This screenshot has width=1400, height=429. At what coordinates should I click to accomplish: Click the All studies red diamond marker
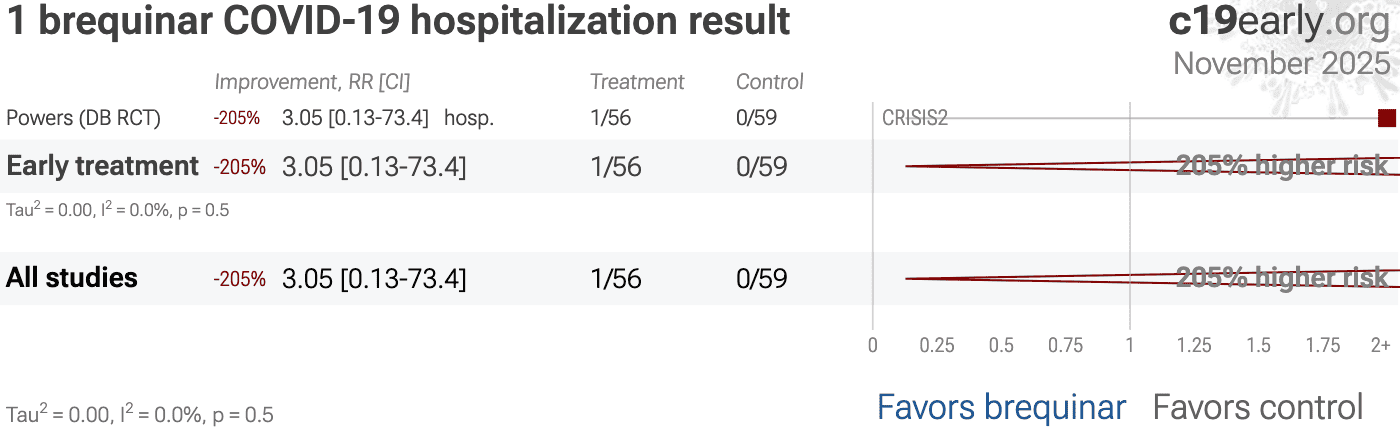(1150, 278)
